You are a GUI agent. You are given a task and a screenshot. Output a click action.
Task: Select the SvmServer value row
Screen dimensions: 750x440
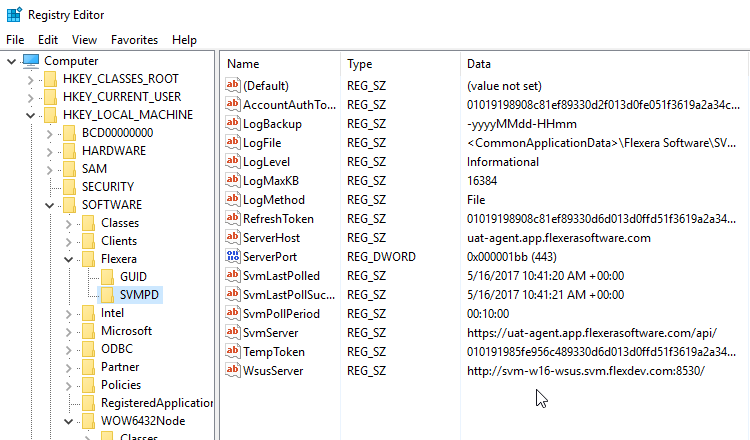coord(485,333)
